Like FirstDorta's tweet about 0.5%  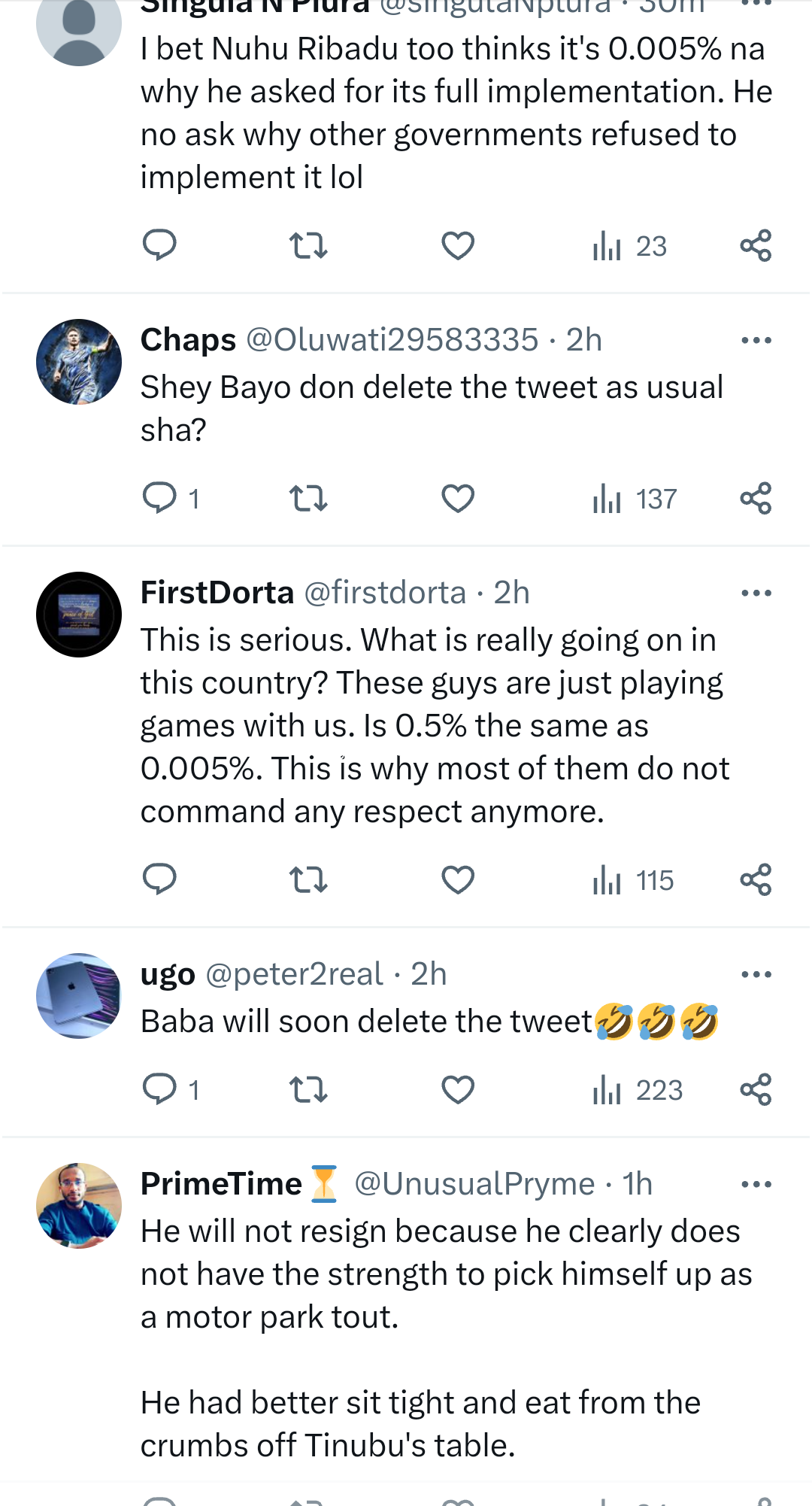coord(457,879)
